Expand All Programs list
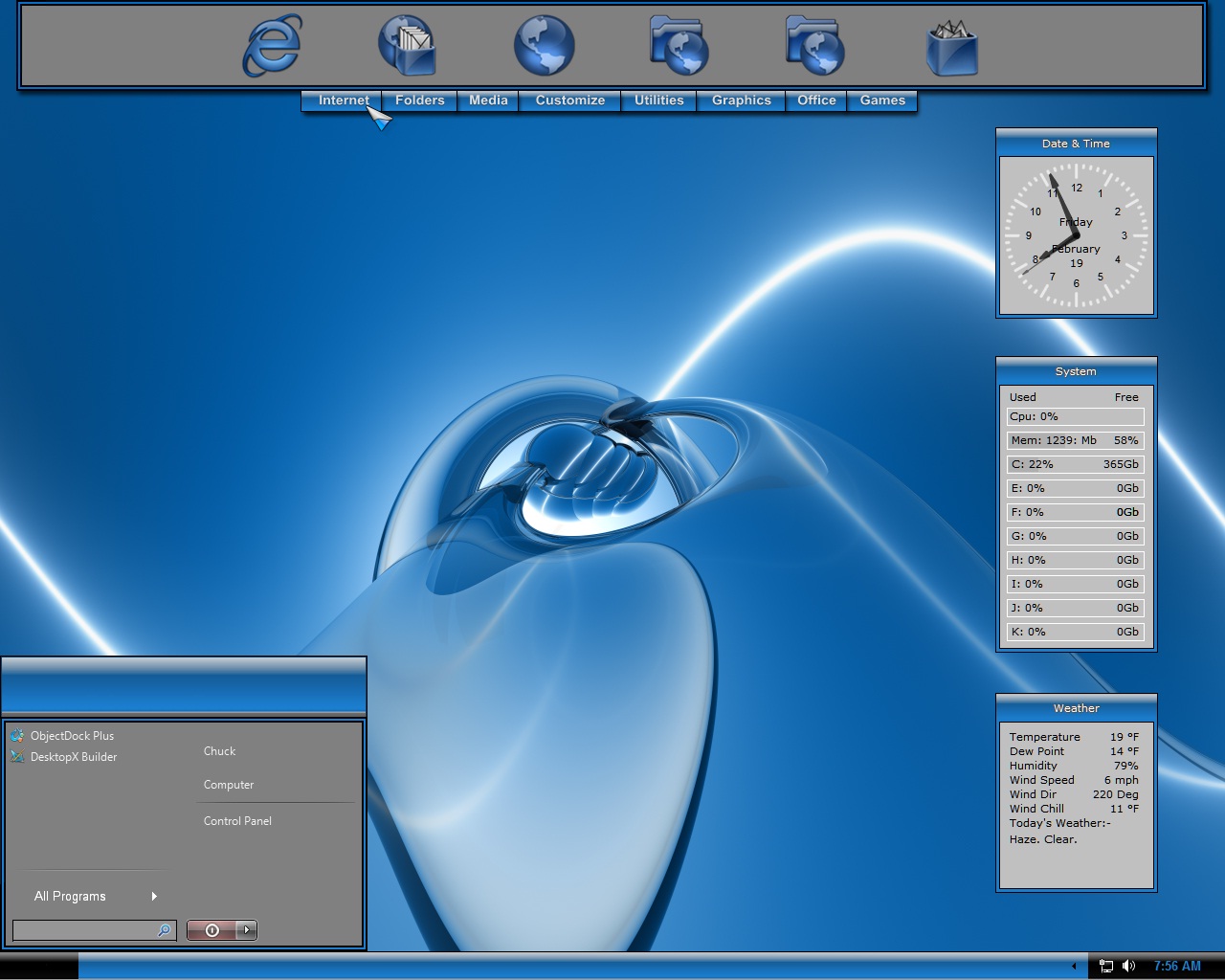 [x=96, y=896]
